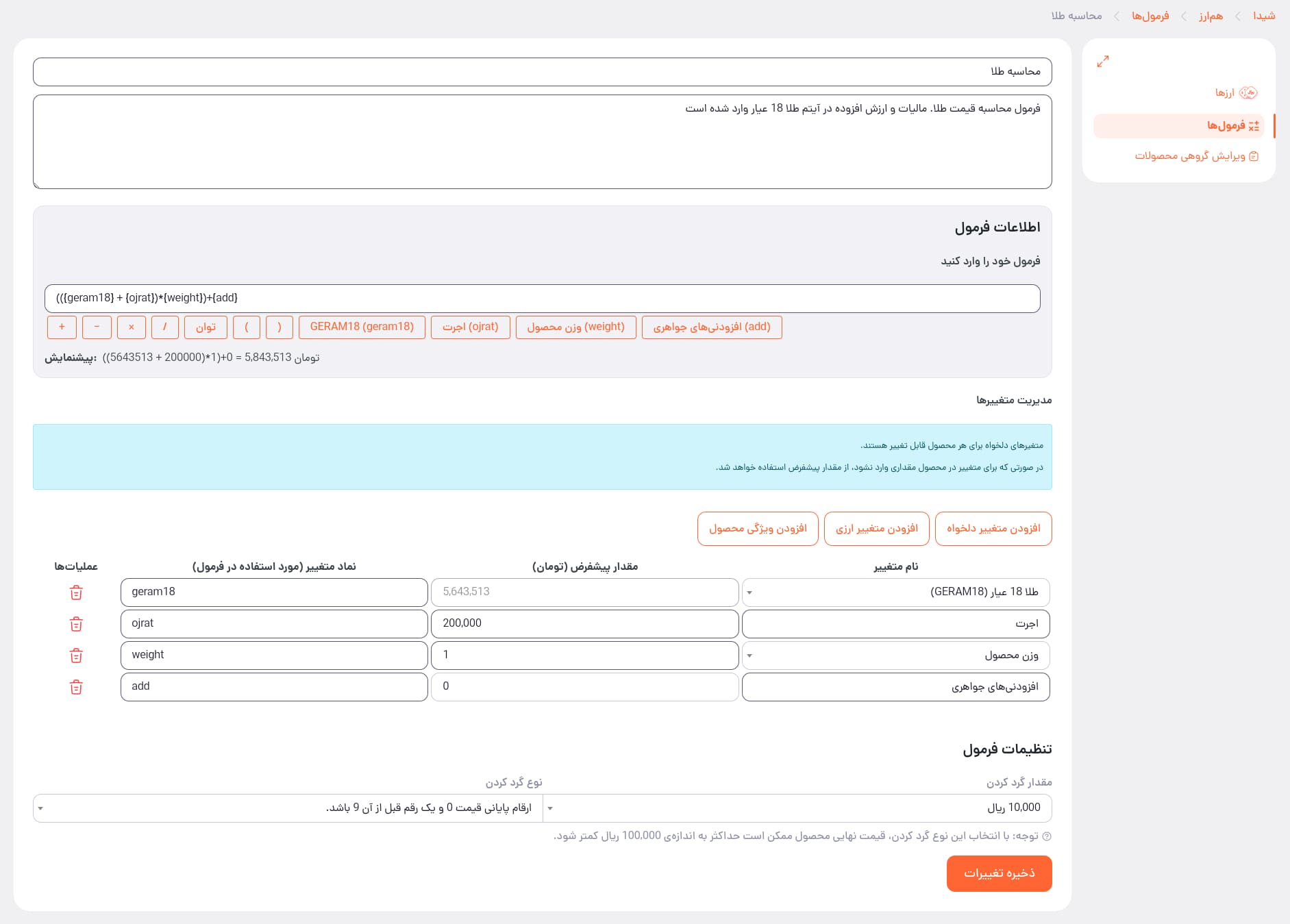This screenshot has width=1290, height=924.
Task: Insert افزودنی‌های جواهری (add) variable
Action: 712,327
